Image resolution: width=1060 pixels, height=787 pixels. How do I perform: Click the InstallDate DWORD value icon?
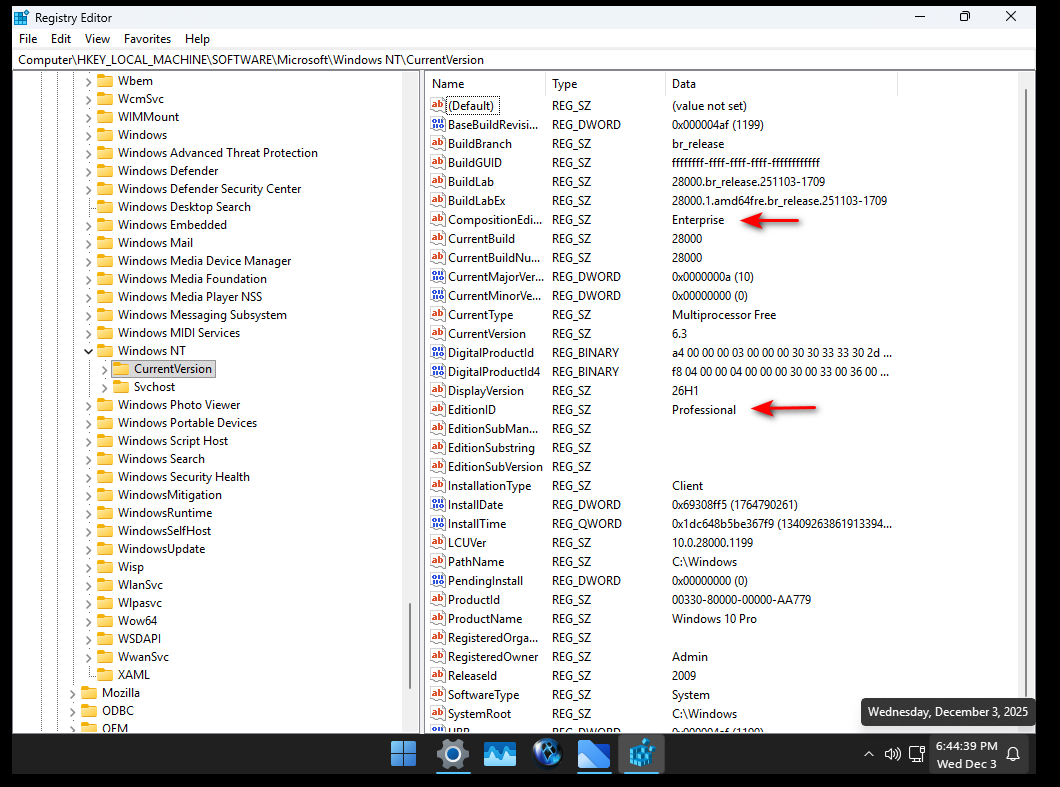[437, 504]
